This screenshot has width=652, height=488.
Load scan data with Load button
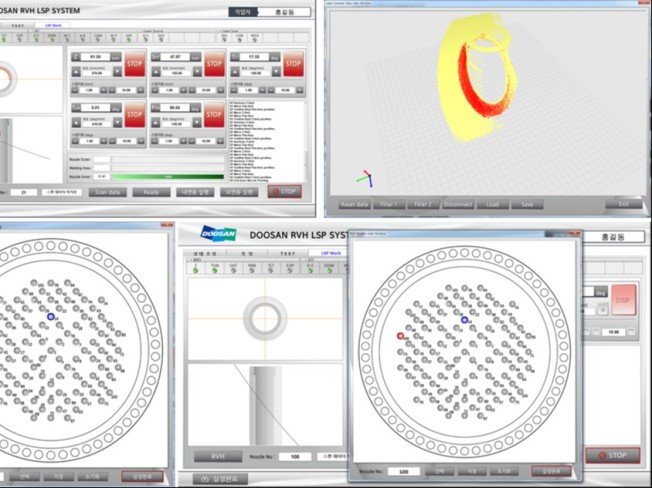click(x=493, y=204)
